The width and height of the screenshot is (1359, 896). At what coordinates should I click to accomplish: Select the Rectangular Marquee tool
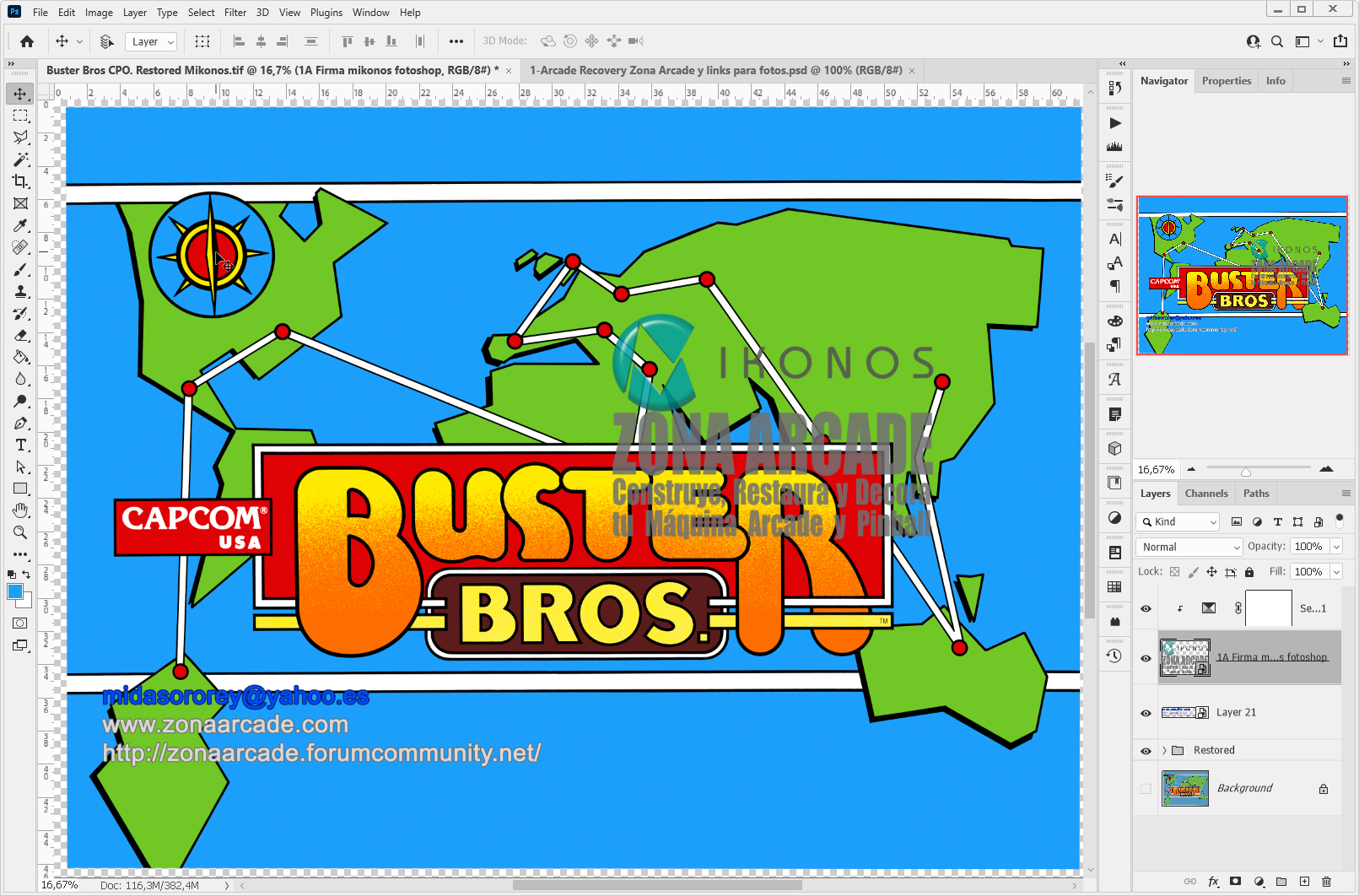click(x=20, y=116)
